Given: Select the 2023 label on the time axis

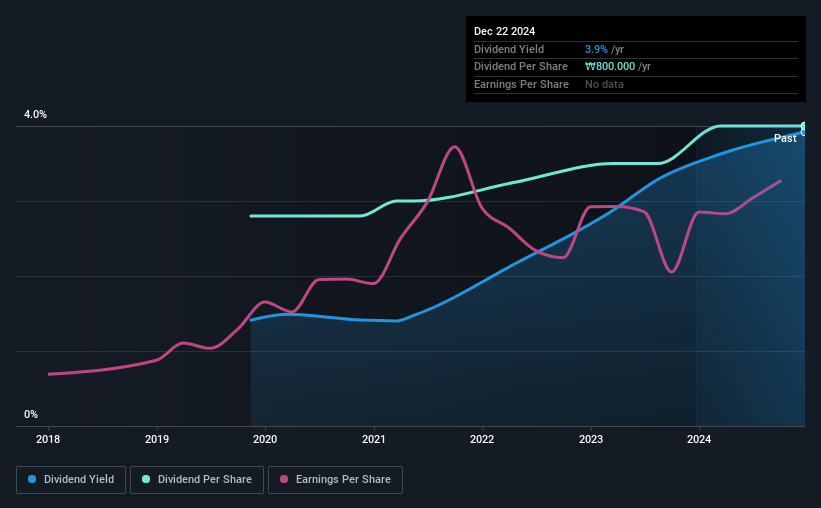Looking at the screenshot, I should [591, 439].
